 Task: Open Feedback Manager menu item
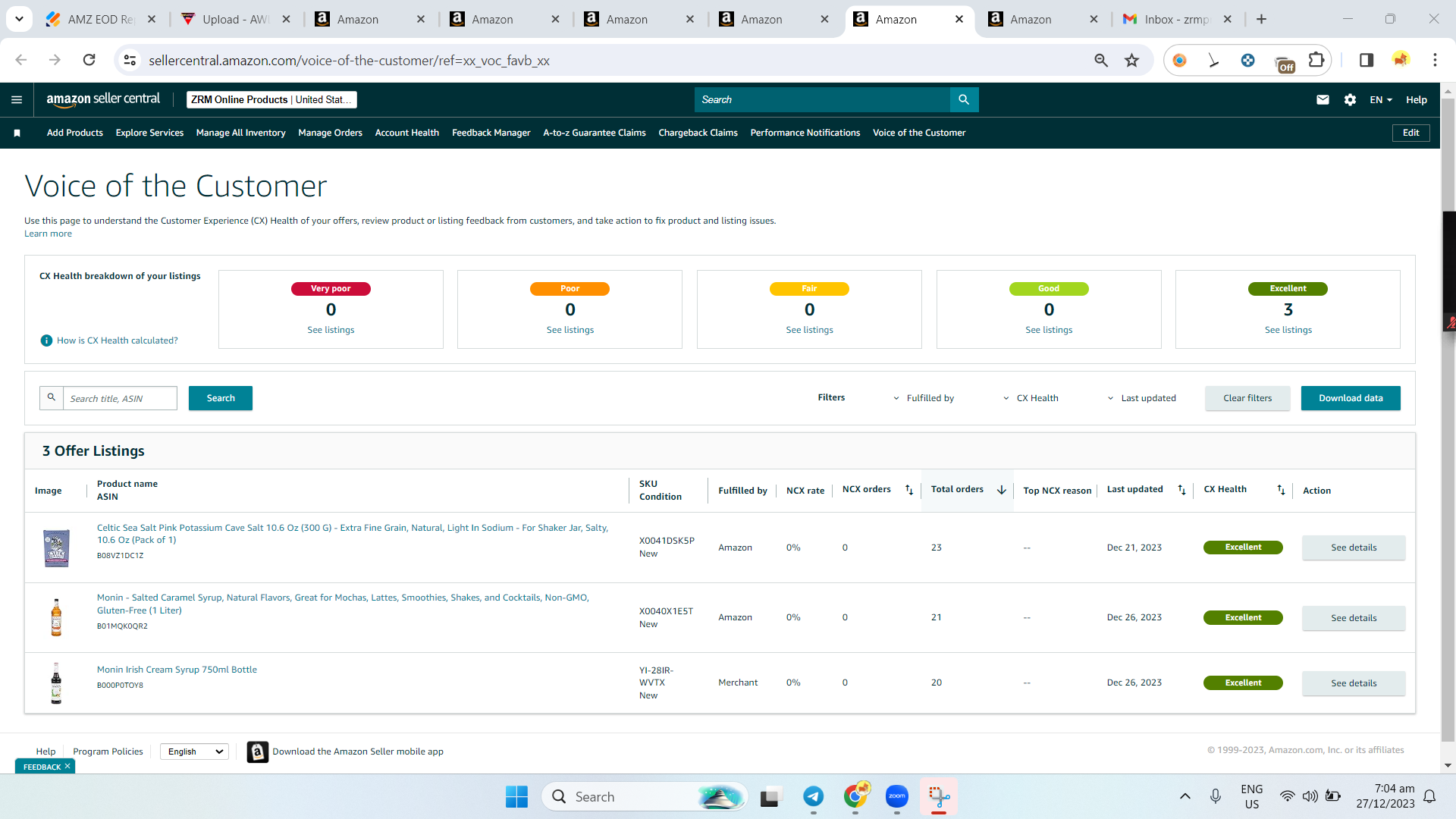coord(491,133)
